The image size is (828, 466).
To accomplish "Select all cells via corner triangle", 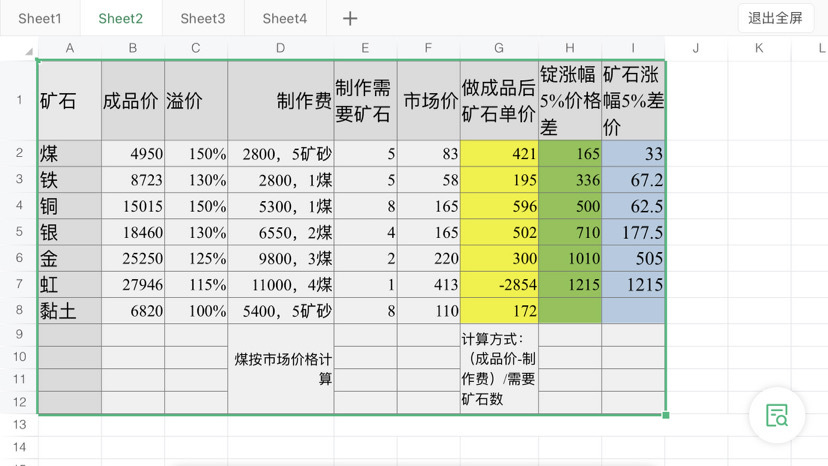I will pos(29,51).
